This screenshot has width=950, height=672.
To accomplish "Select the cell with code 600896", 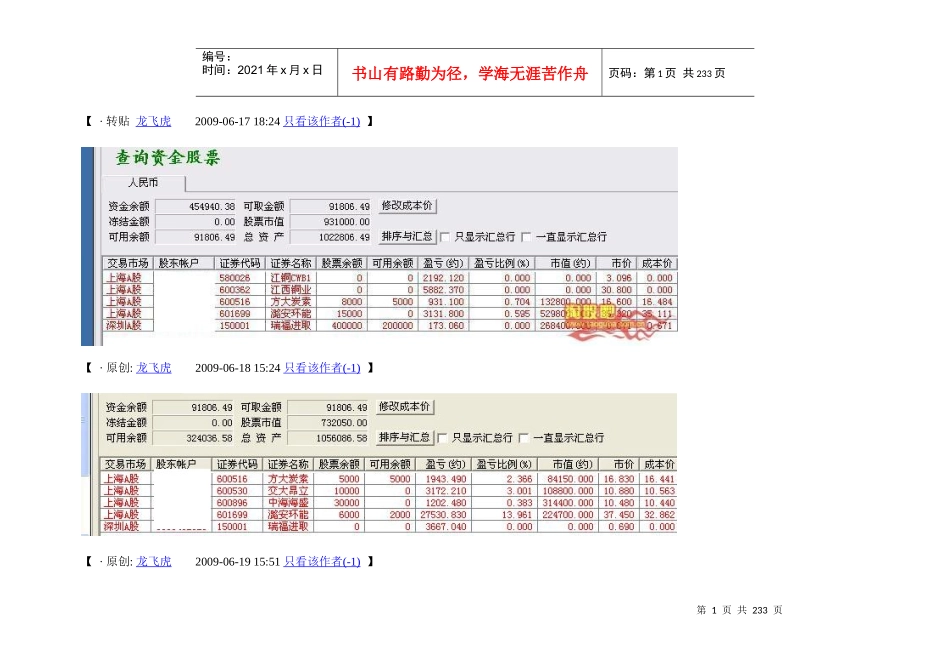I will click(238, 503).
